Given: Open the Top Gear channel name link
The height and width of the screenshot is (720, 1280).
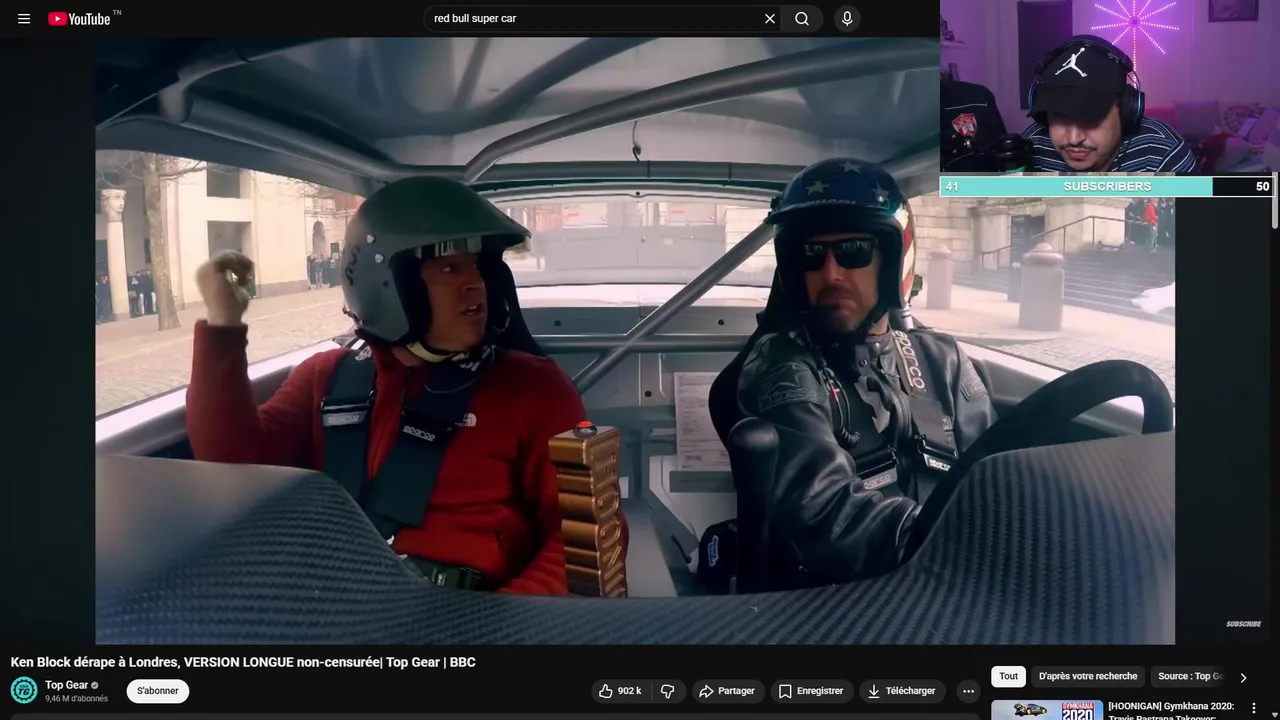Looking at the screenshot, I should coord(67,685).
